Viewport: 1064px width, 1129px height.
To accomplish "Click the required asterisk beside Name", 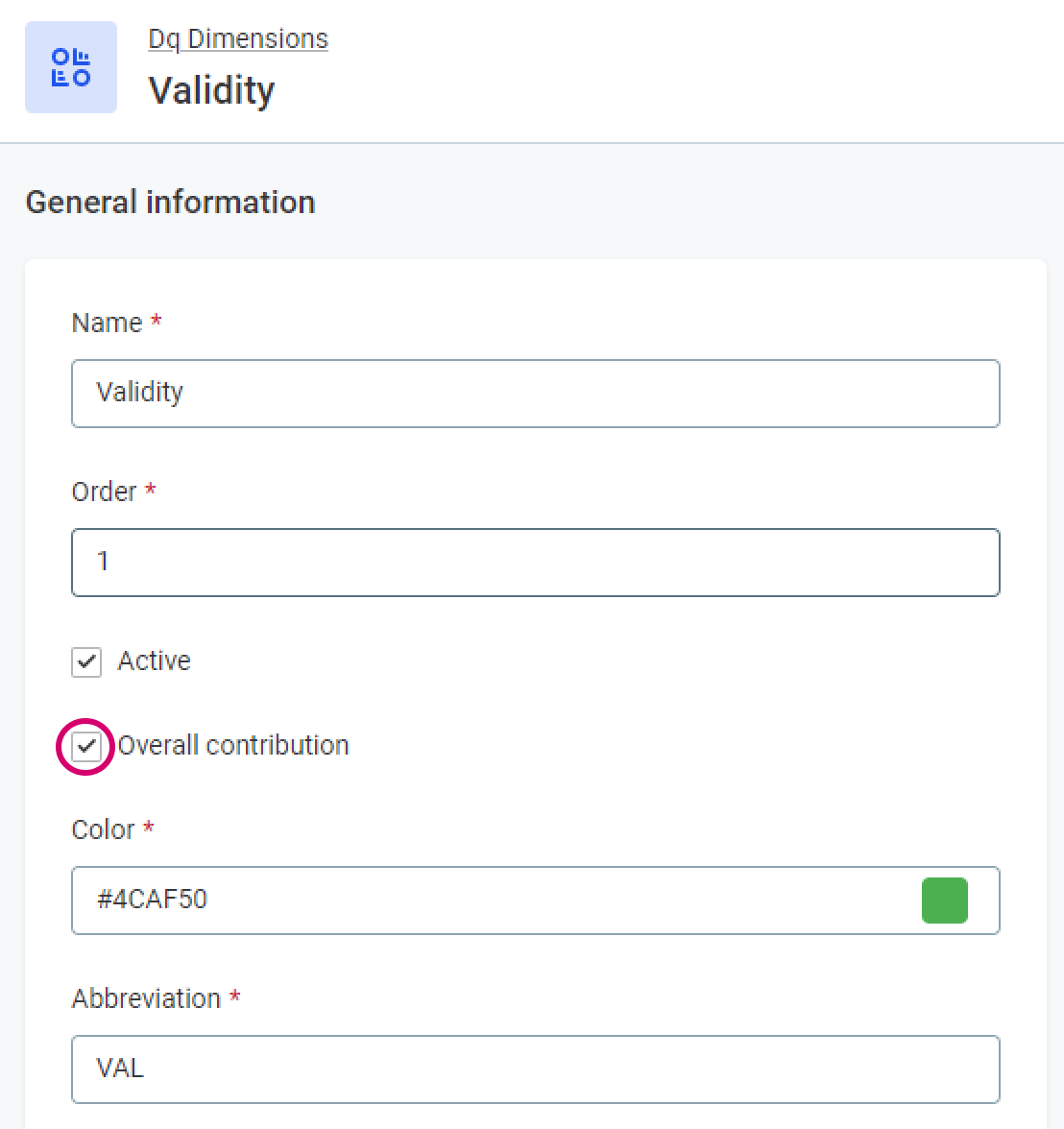I will (156, 321).
